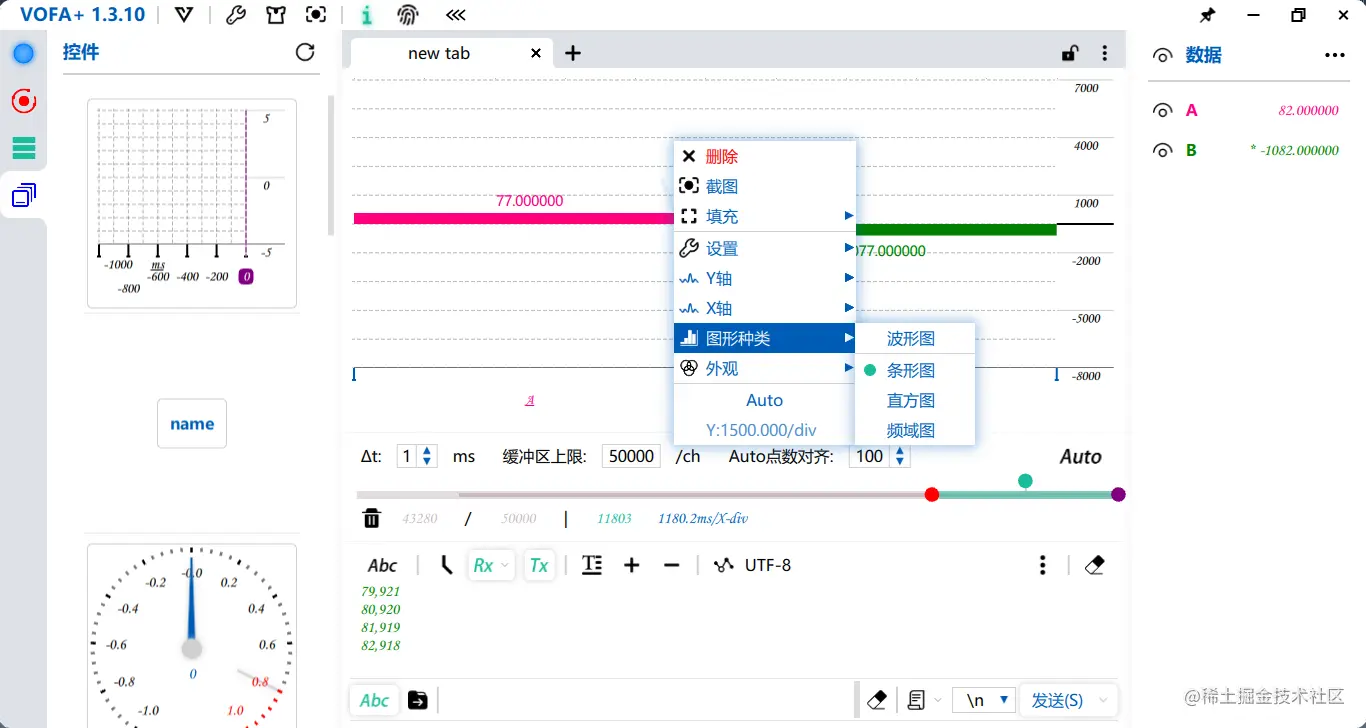1366x728 pixels.
Task: Toggle the Tx display in terminal toolbar
Action: pyautogui.click(x=539, y=564)
